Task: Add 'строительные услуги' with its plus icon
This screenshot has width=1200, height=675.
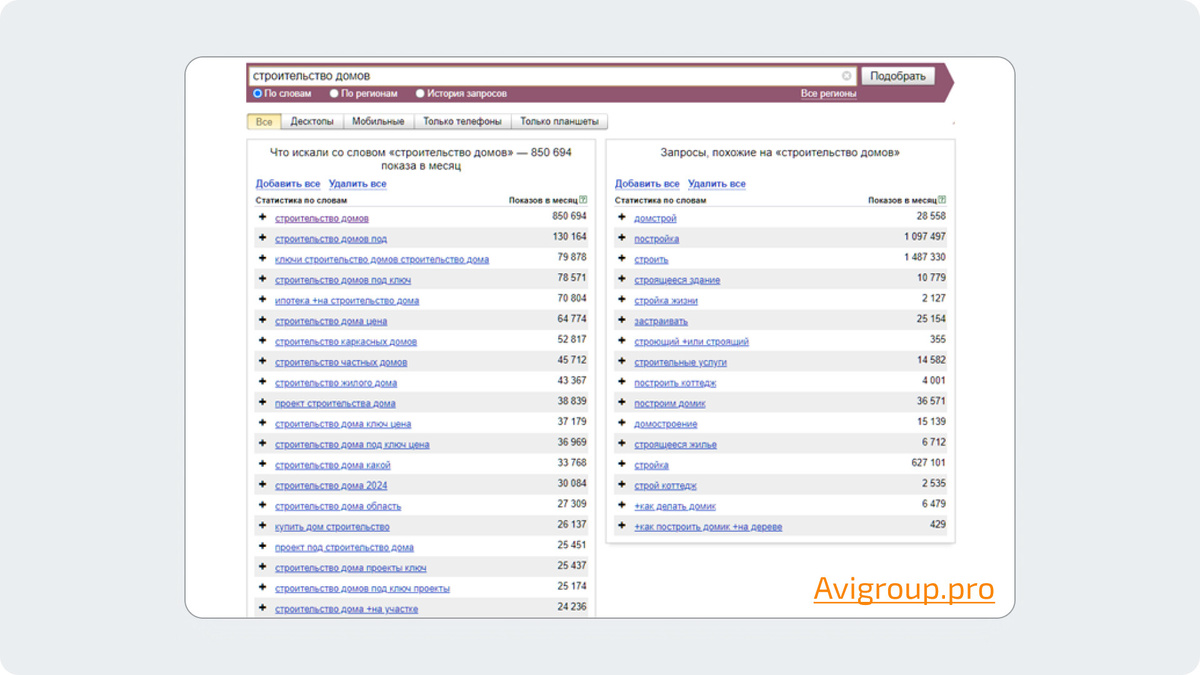Action: tap(622, 361)
